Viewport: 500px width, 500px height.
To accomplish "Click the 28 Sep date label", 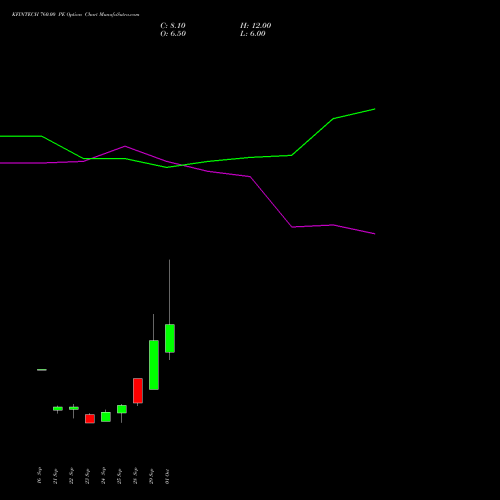I will [x=135, y=476].
